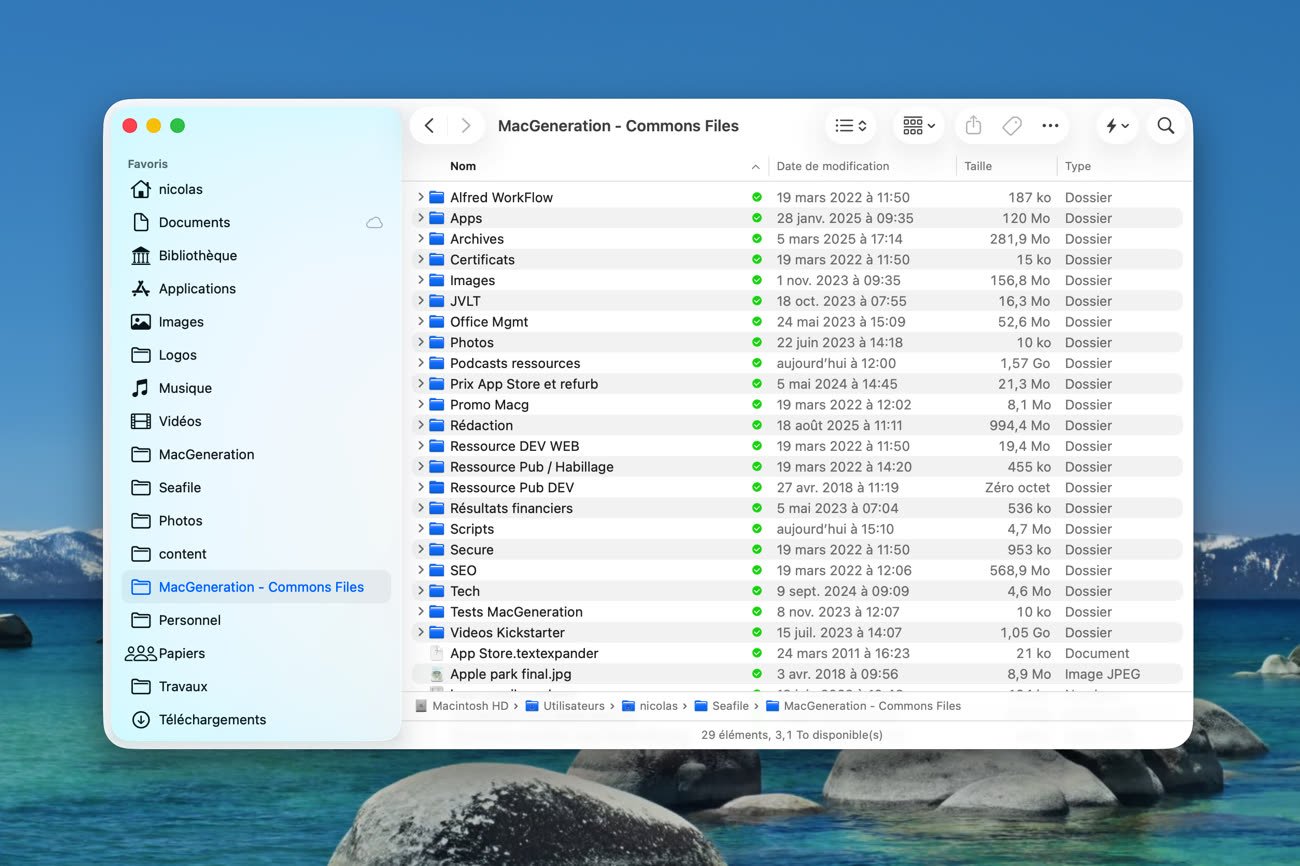Select the Apple park final.jpg file

[510, 674]
